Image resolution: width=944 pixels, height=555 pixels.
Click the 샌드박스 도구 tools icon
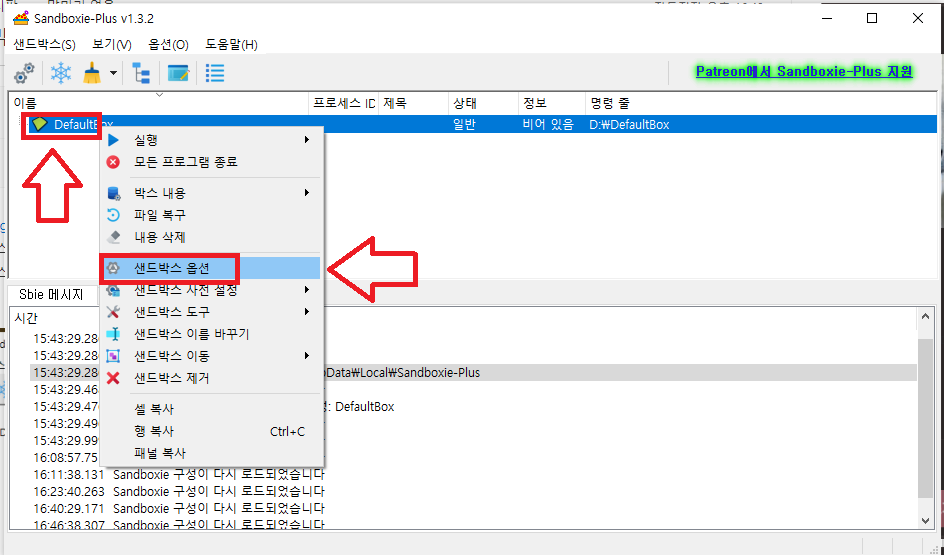113,312
